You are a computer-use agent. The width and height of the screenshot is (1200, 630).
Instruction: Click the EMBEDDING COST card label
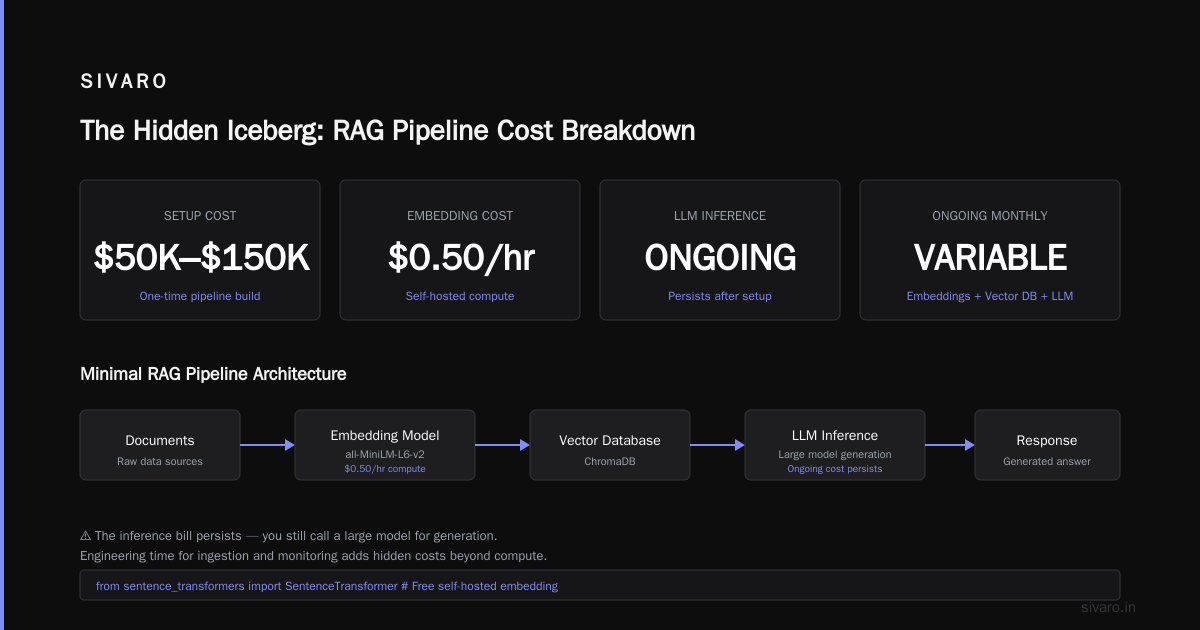point(460,216)
